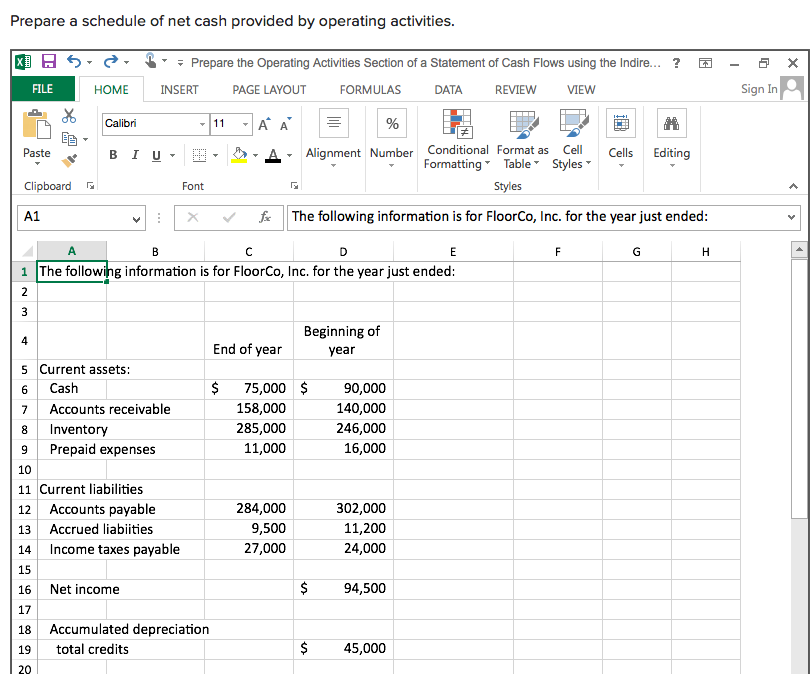This screenshot has height=688, width=811.
Task: Click the Save icon
Action: [47, 62]
